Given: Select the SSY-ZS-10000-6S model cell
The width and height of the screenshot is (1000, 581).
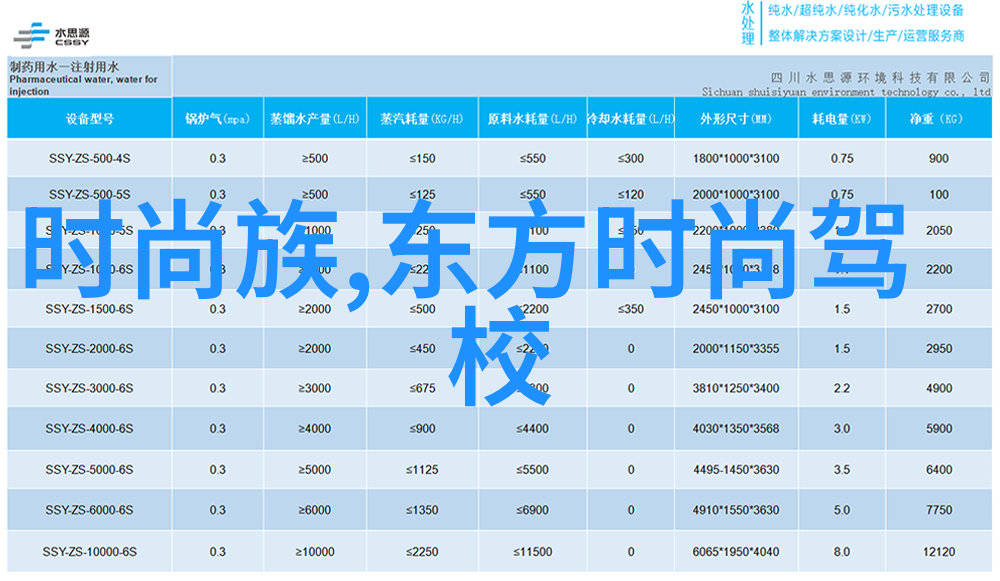Looking at the screenshot, I should point(89,552).
